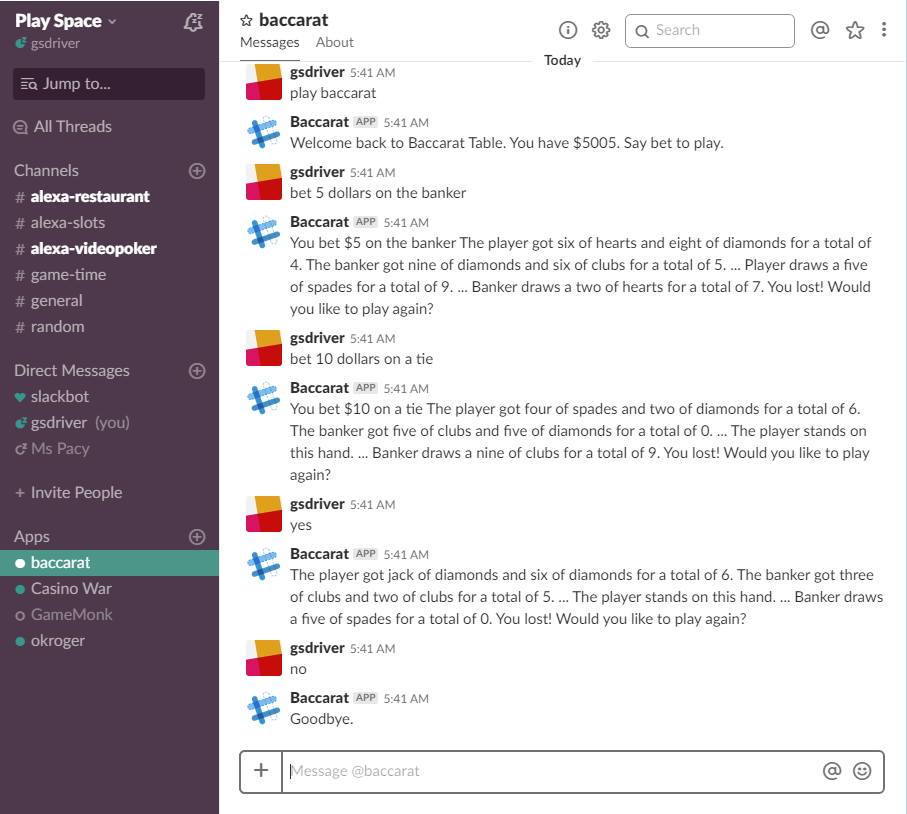This screenshot has width=907, height=814.
Task: Show conversation details info icon
Action: click(568, 30)
